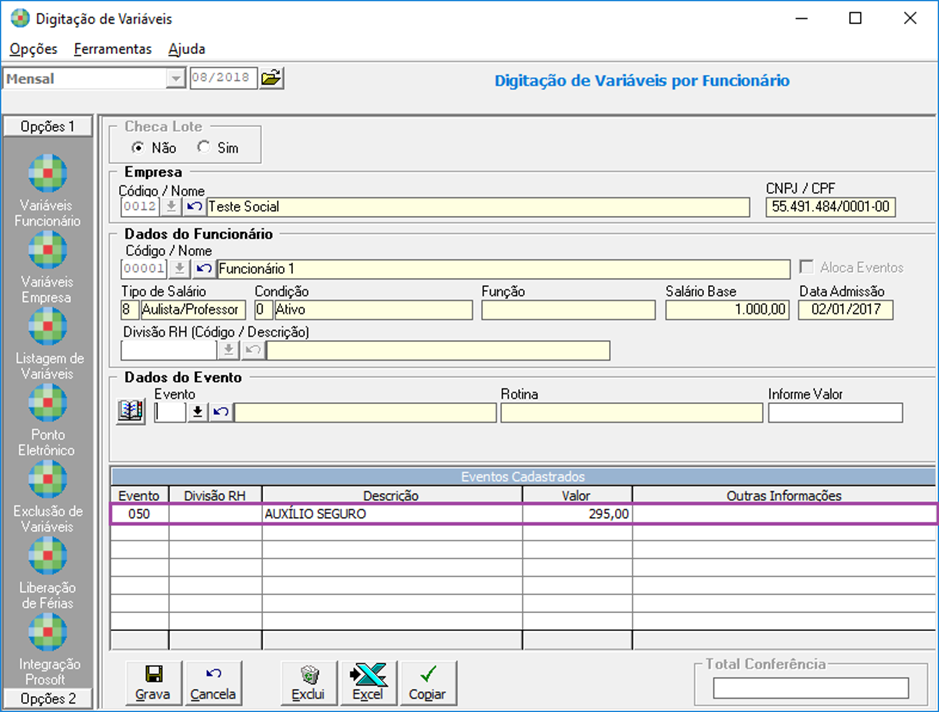
Task: Open the Opções menu
Action: pyautogui.click(x=34, y=49)
